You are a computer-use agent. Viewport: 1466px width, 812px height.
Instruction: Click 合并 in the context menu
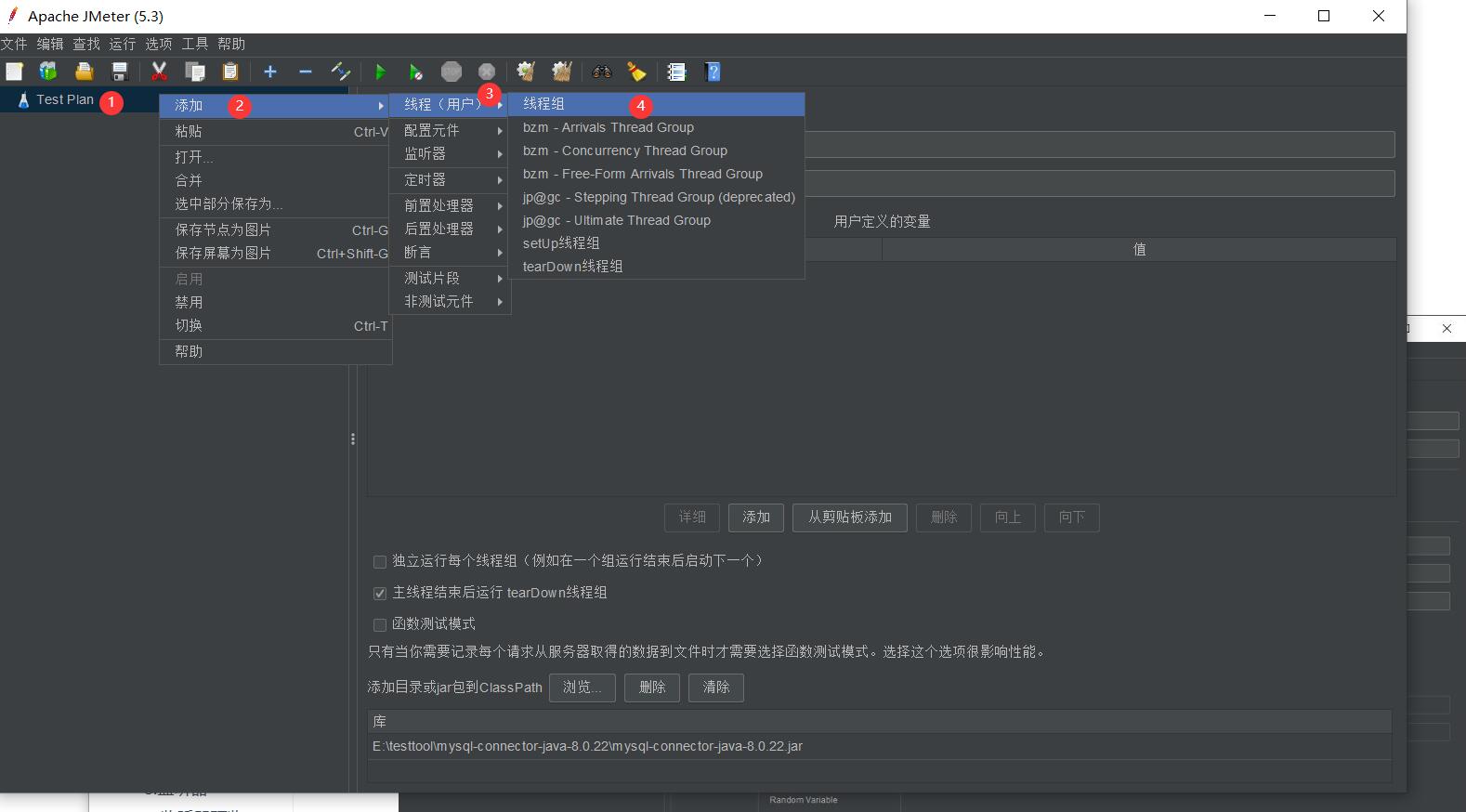tap(276, 181)
